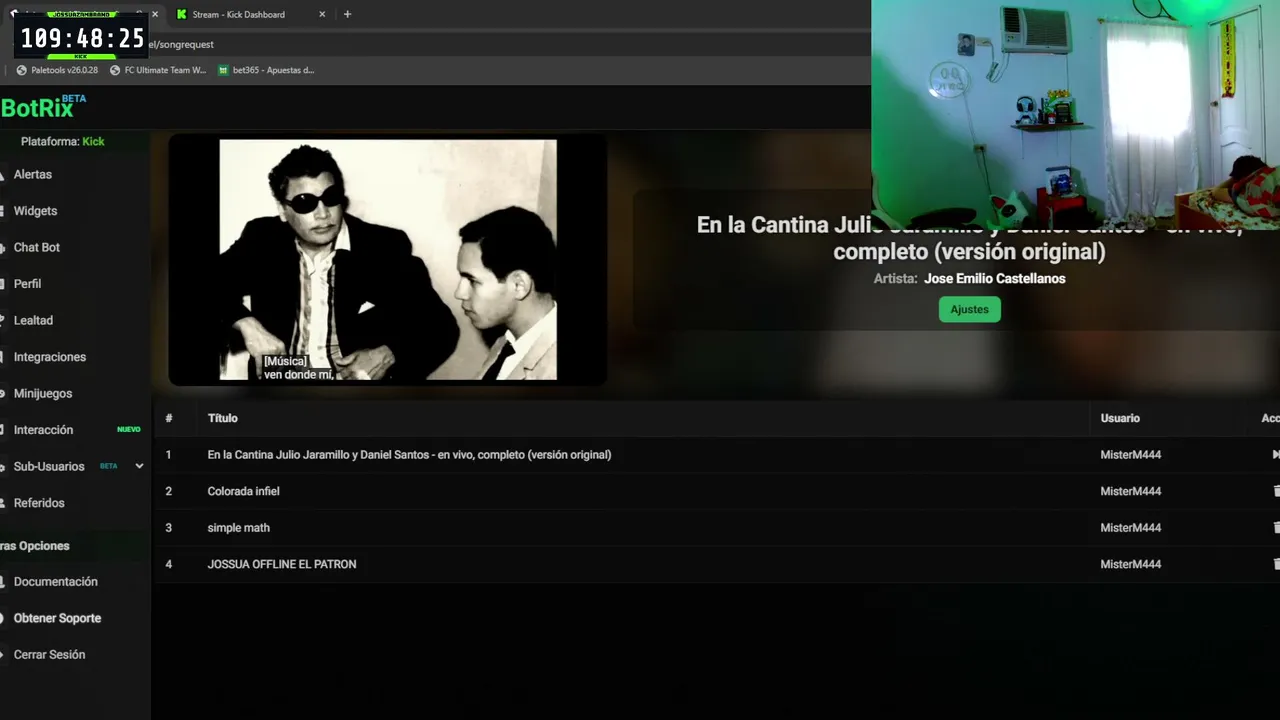Remove simple math from the queue
The height and width of the screenshot is (720, 1280).
click(1276, 528)
